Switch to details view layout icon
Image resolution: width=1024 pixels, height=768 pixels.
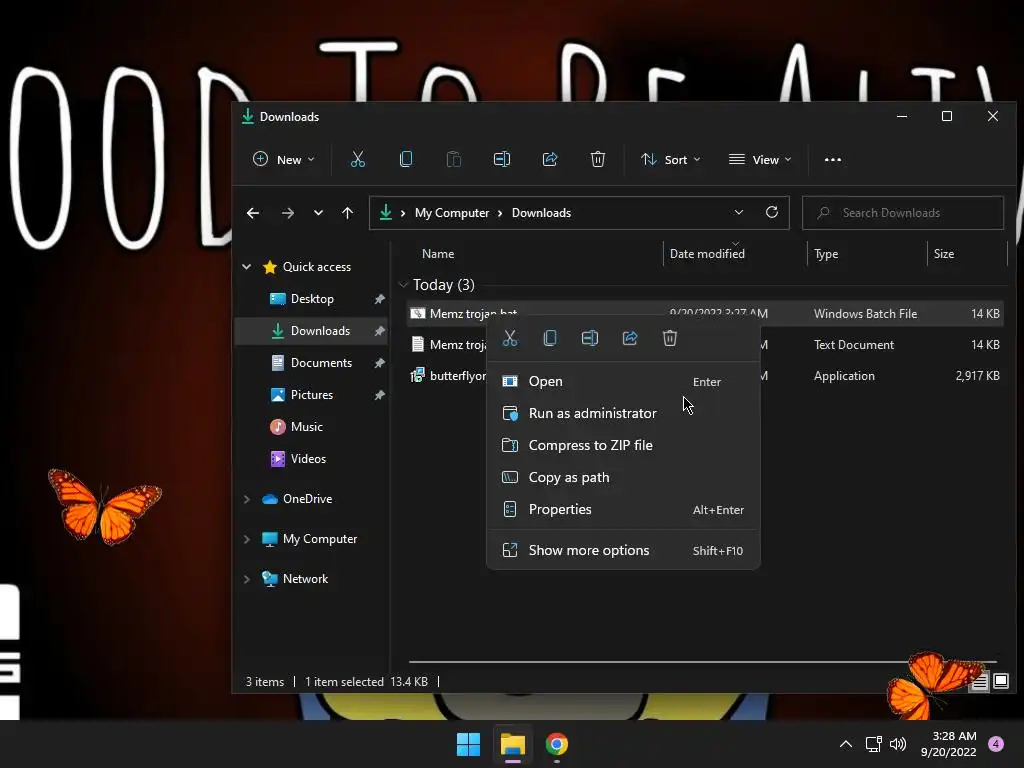tap(980, 682)
